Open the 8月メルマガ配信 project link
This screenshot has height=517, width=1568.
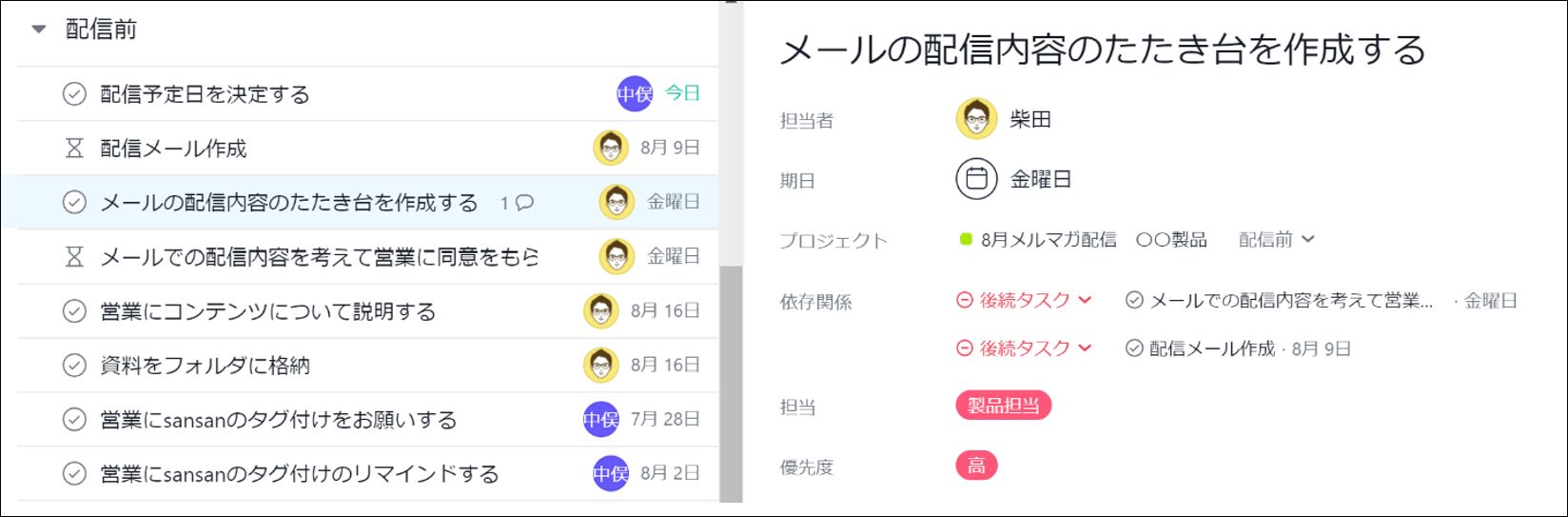point(1049,240)
